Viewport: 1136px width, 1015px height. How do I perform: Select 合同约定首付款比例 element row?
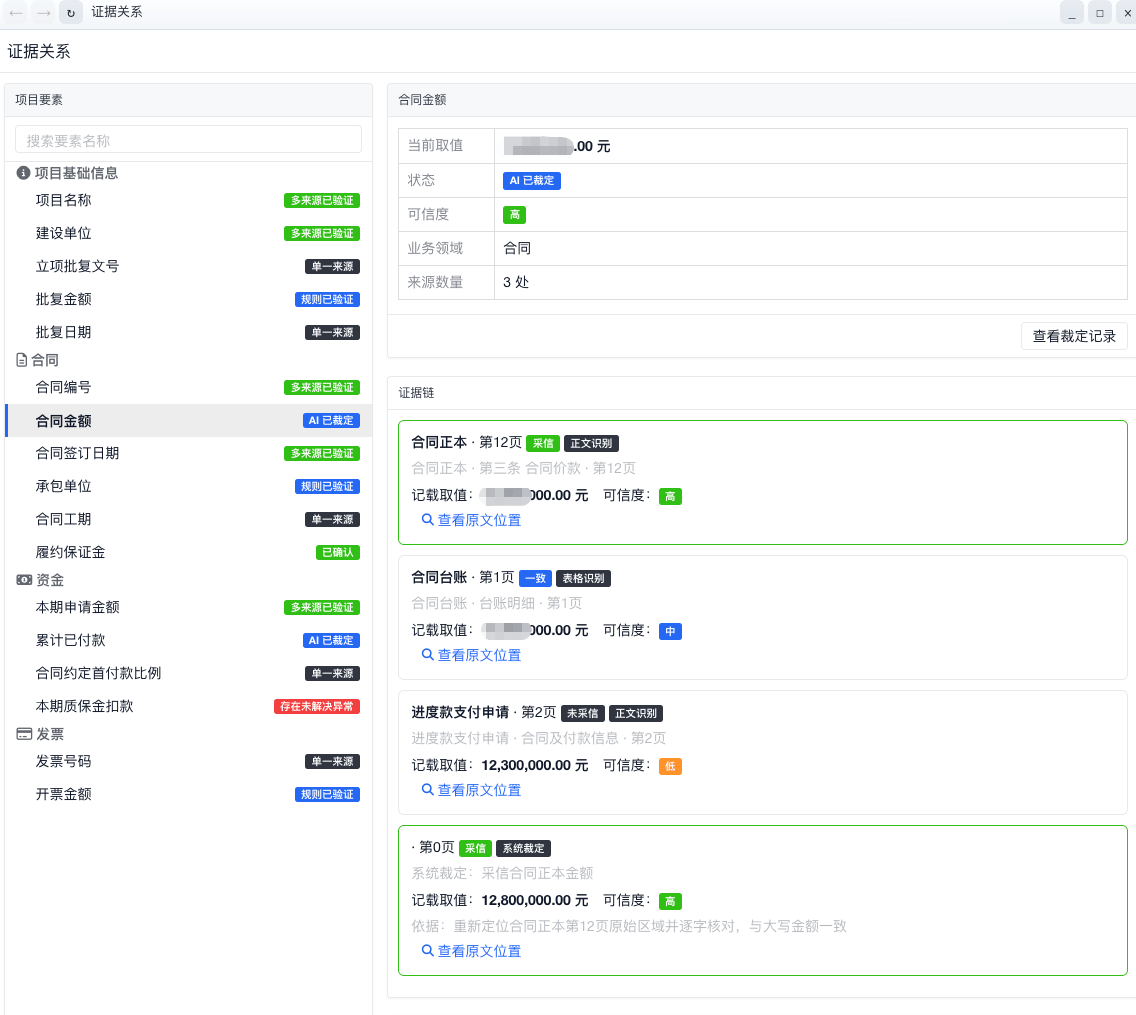click(x=188, y=673)
